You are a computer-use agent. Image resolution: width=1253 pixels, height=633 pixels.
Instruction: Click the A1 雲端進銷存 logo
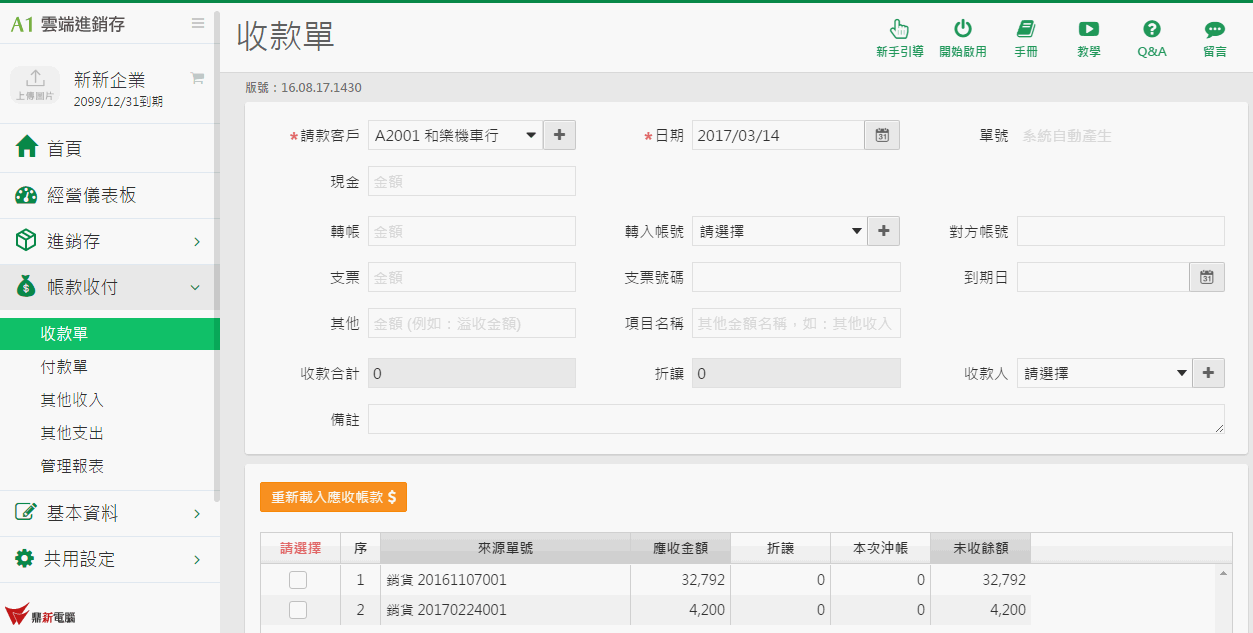(x=68, y=24)
